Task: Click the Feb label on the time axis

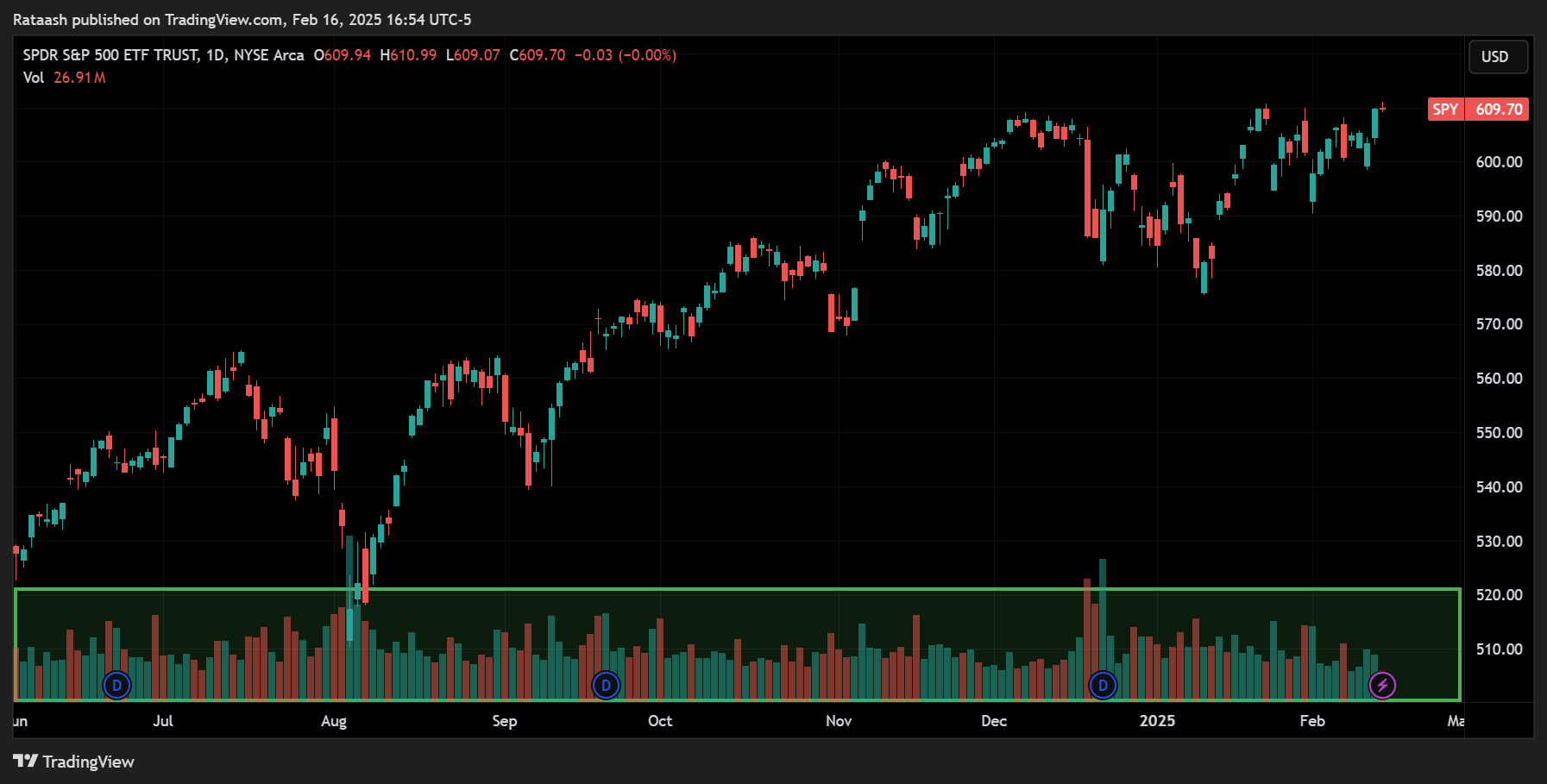Action: pos(1312,721)
